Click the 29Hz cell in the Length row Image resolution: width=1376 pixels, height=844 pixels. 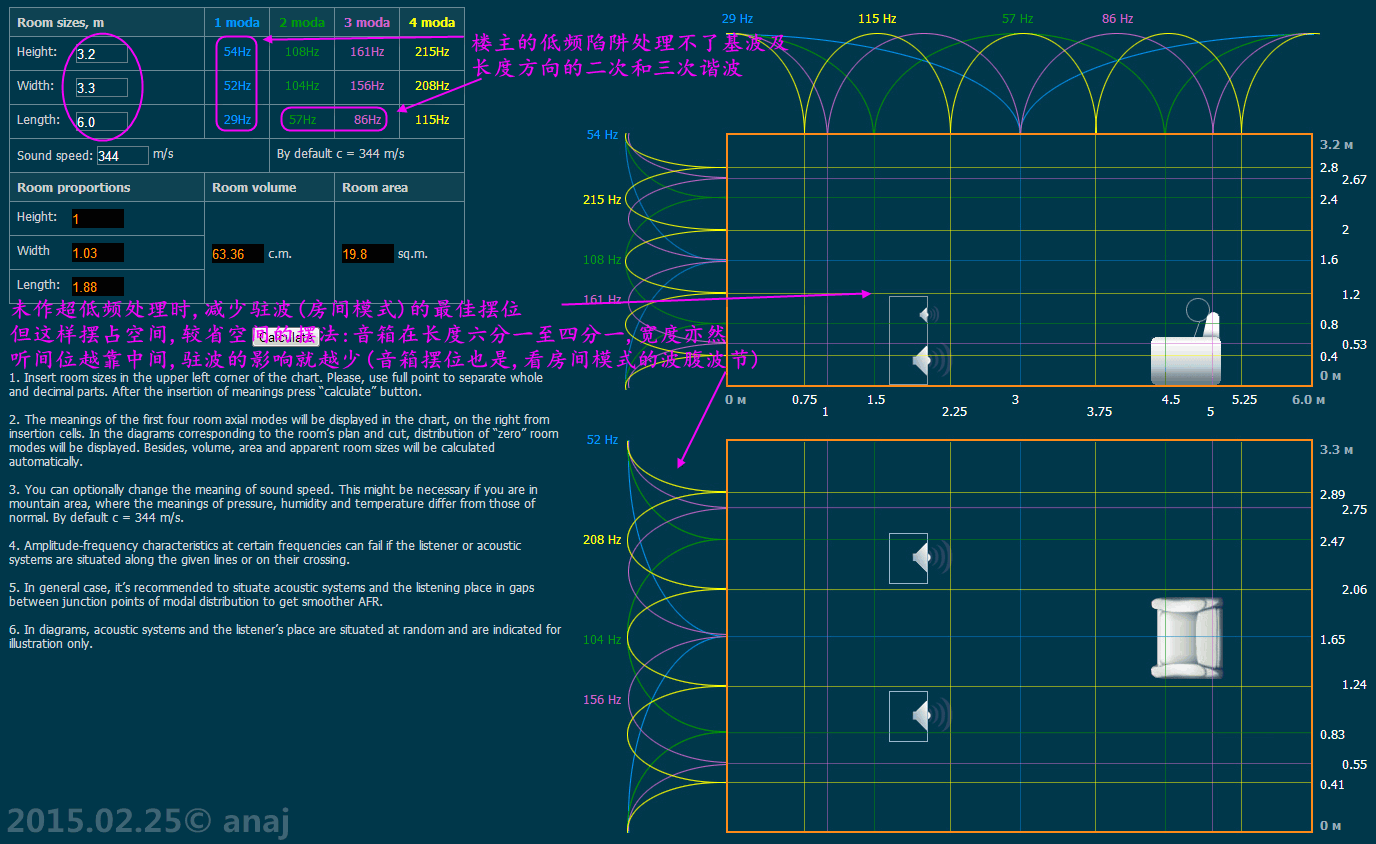click(x=237, y=120)
